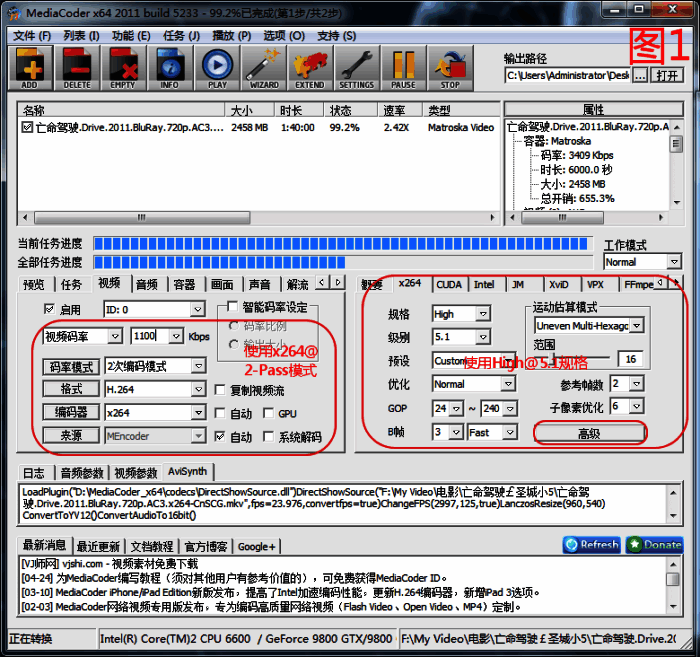This screenshot has height=657, width=700.
Task: Click the Refresh button
Action: pos(591,545)
